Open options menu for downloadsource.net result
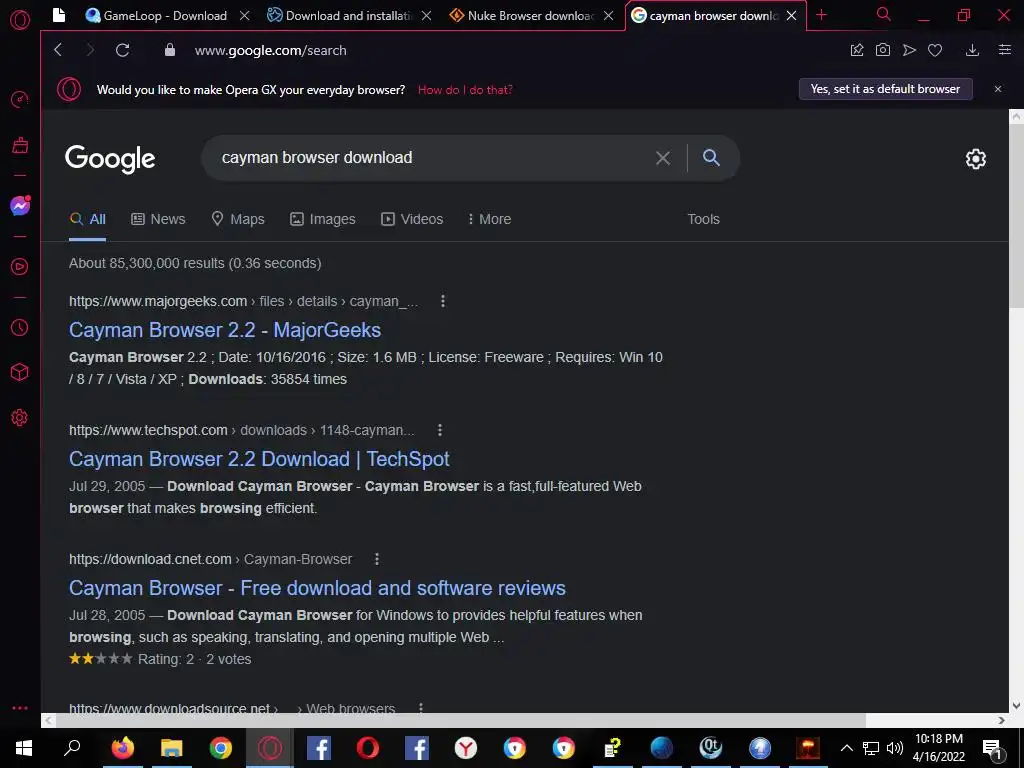 point(421,708)
